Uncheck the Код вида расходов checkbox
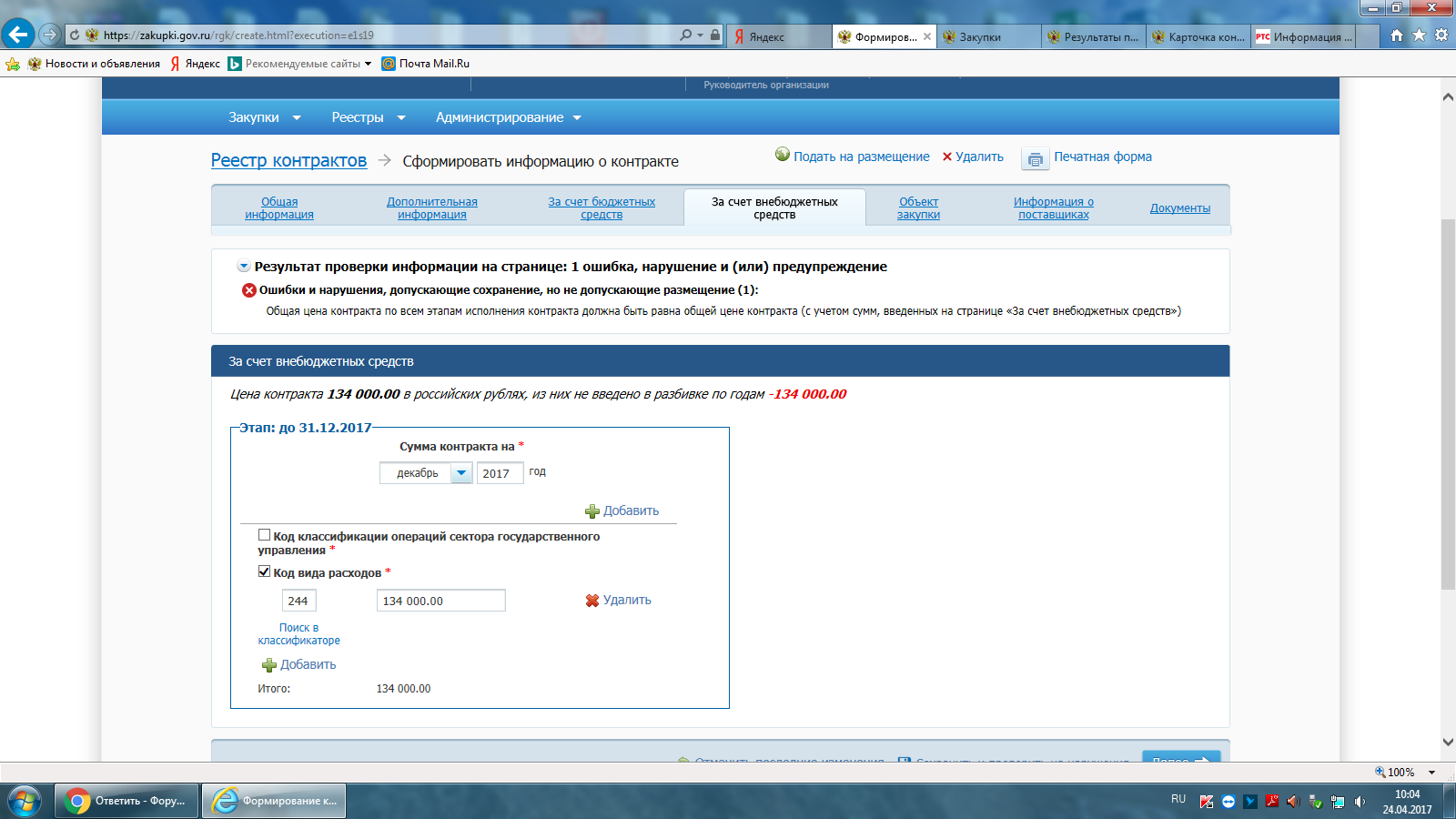 265,571
